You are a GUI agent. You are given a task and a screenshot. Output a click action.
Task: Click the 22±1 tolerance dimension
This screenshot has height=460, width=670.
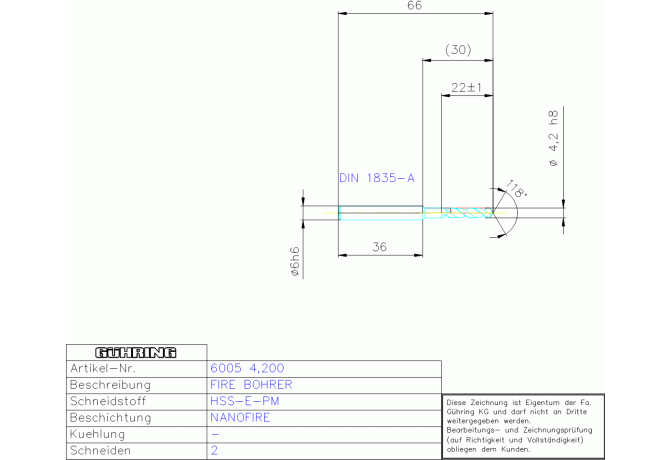pyautogui.click(x=466, y=87)
